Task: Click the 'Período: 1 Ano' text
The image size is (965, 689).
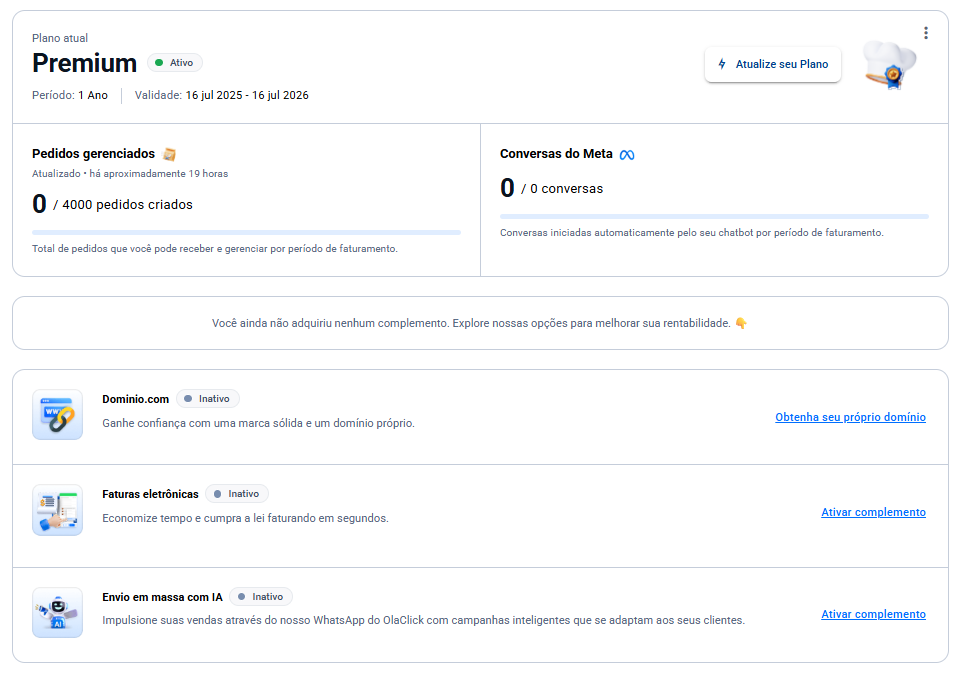Action: [70, 95]
